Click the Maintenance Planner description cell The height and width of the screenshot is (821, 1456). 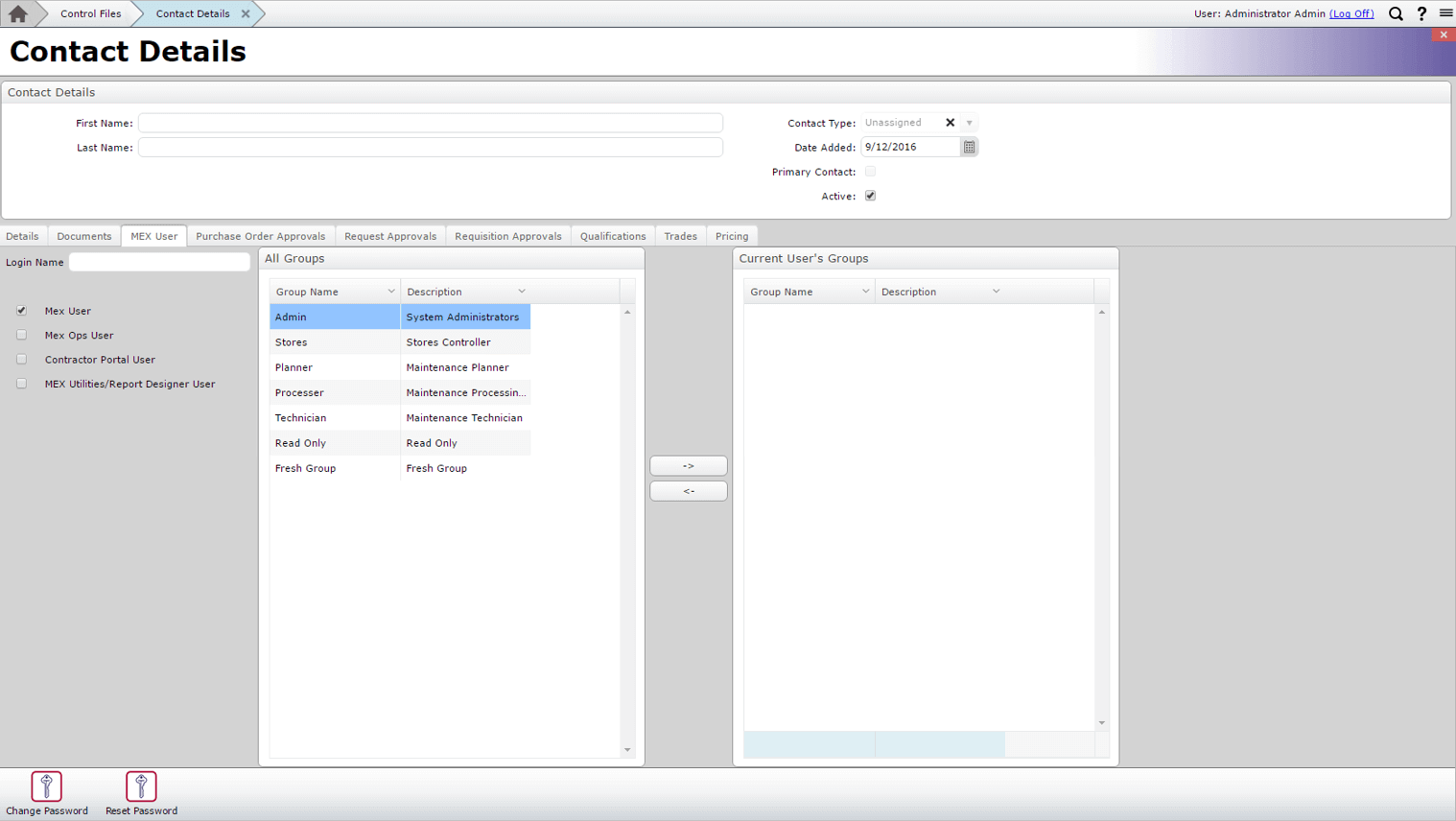[465, 367]
